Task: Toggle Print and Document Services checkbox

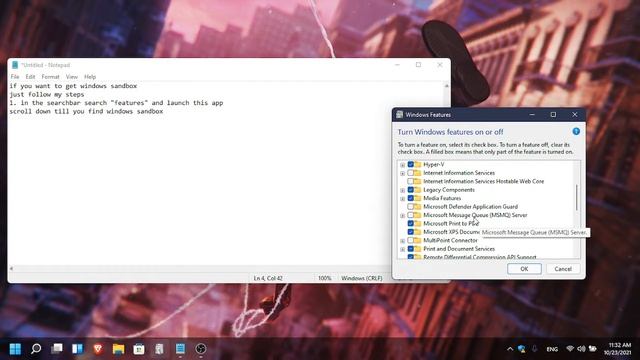Action: (411, 249)
